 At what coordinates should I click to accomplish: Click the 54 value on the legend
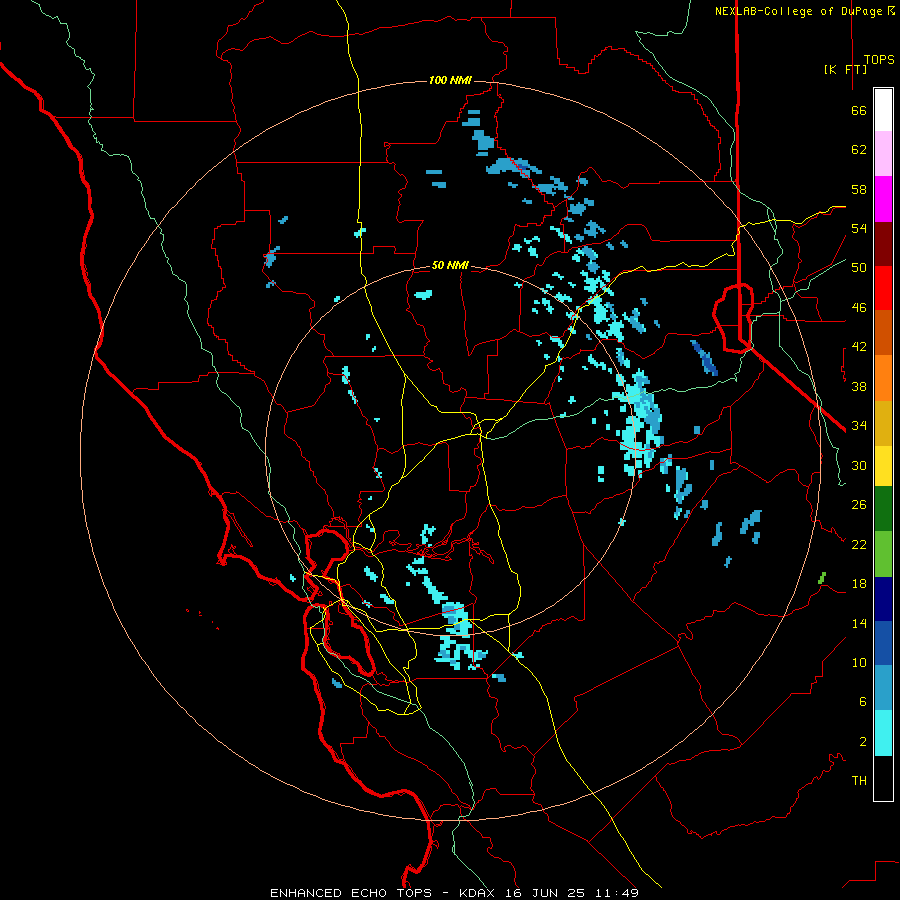pyautogui.click(x=859, y=228)
